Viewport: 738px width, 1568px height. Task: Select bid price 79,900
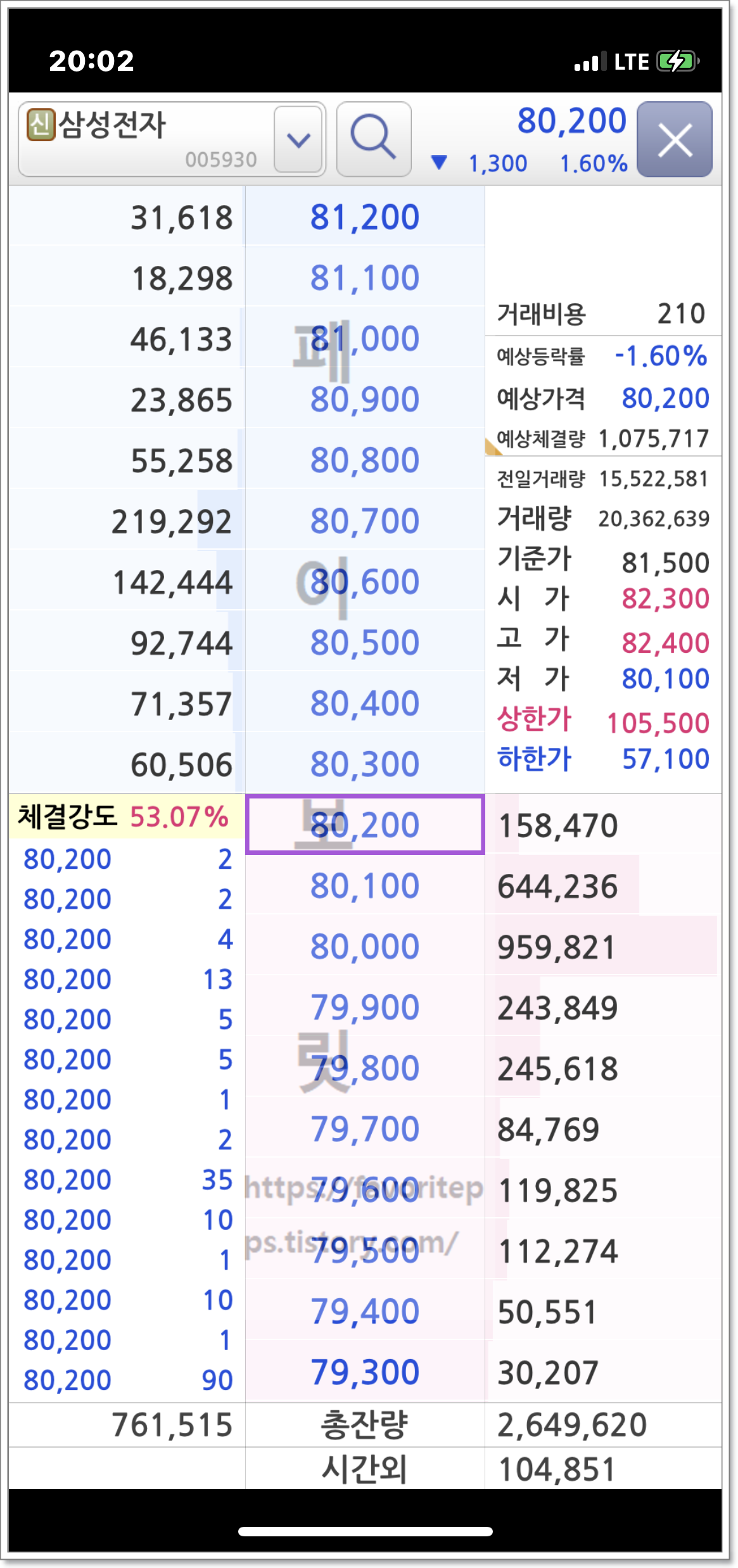coord(365,1008)
